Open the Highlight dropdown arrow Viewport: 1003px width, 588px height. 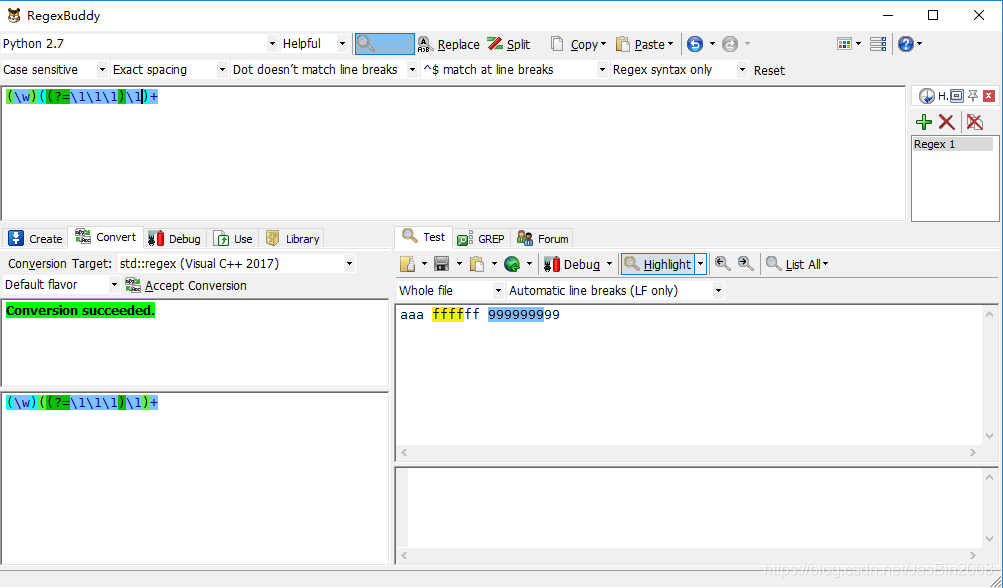(x=700, y=264)
